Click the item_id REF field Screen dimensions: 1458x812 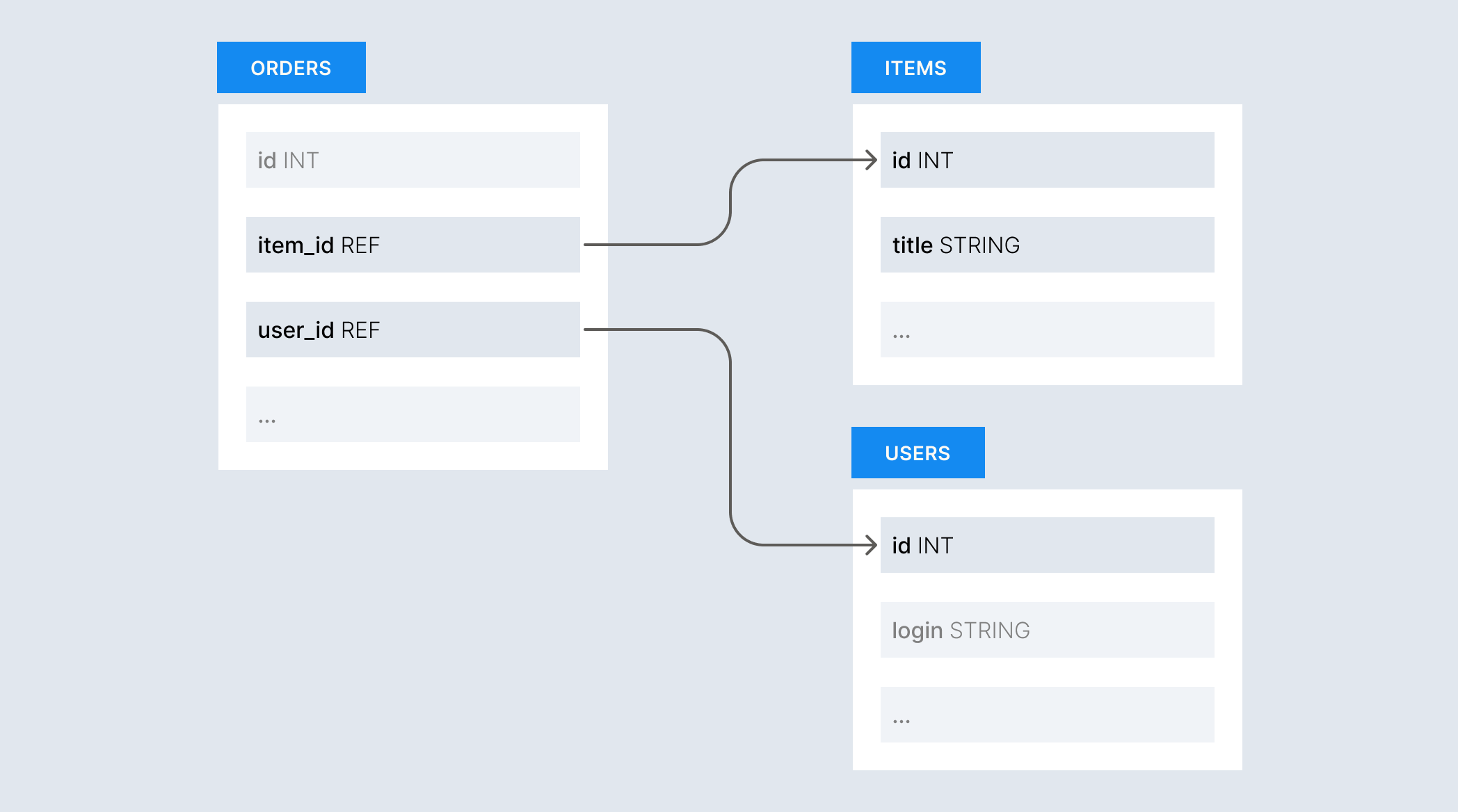[x=412, y=245]
